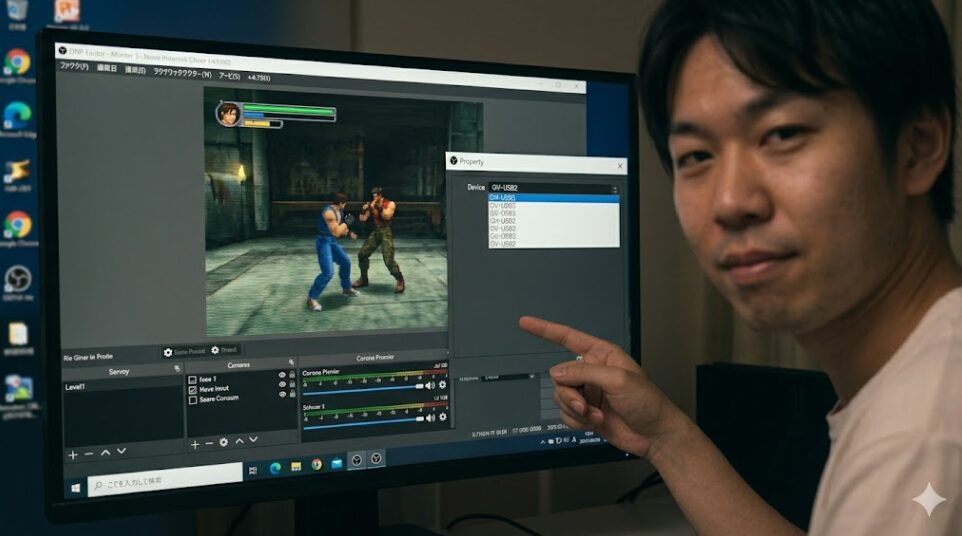Click the Windows taskbar search box
This screenshot has height=536, width=962.
pos(165,480)
